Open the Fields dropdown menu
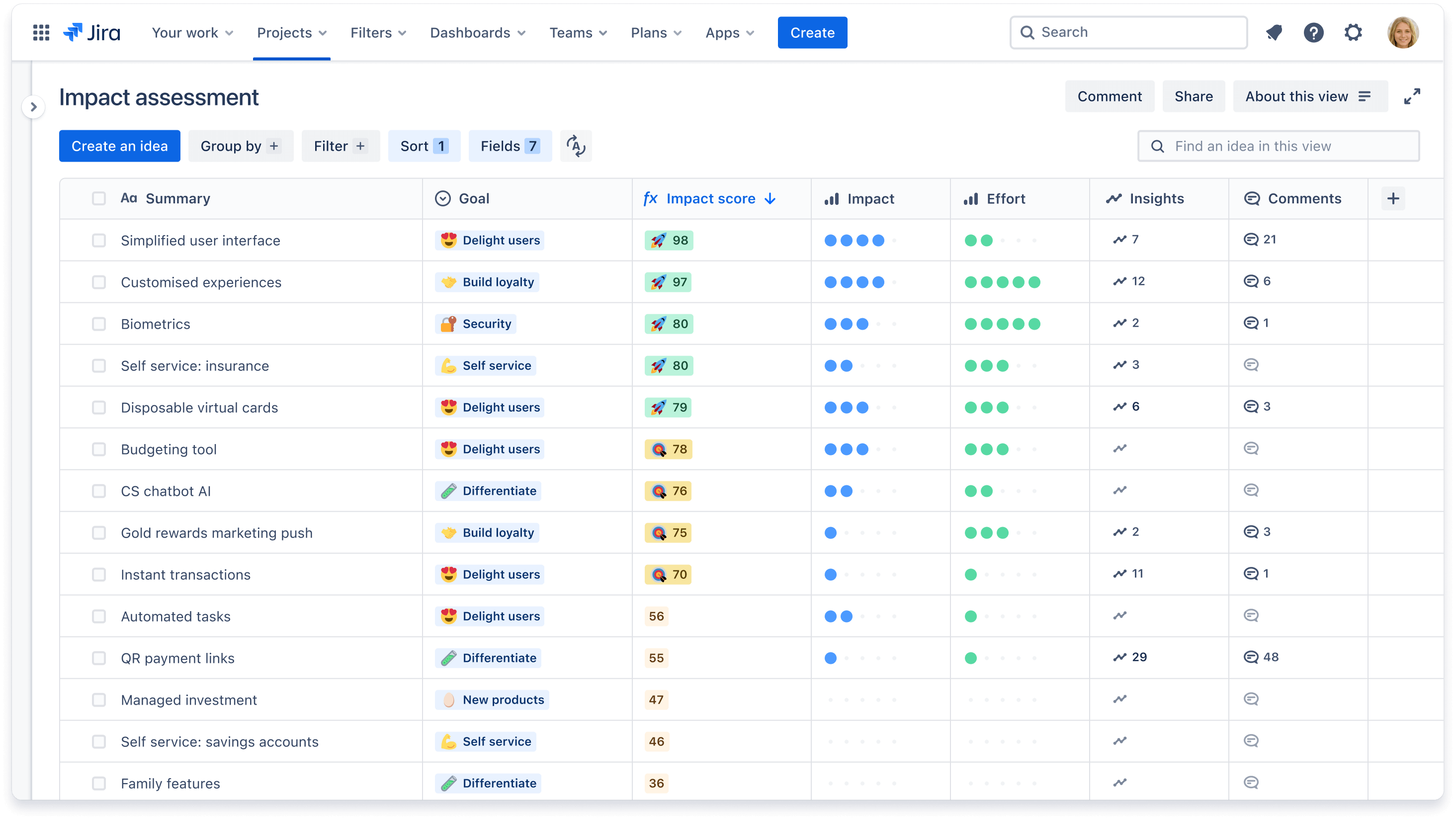 coord(510,146)
